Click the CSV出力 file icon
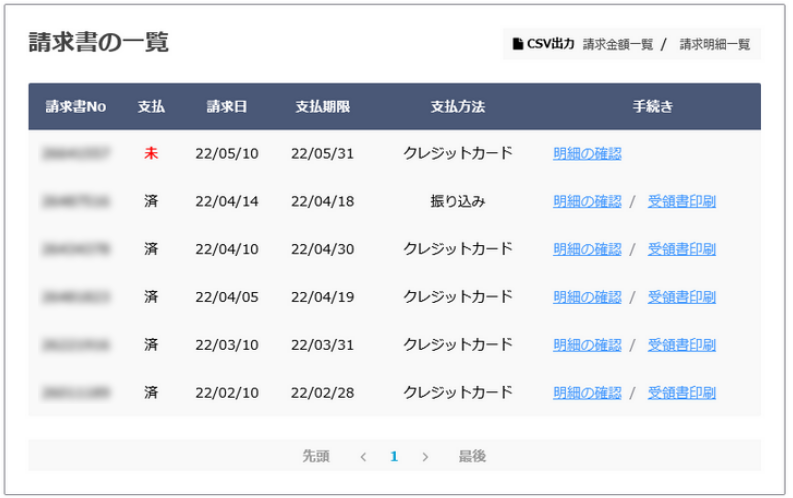This screenshot has width=793, height=498. click(517, 44)
